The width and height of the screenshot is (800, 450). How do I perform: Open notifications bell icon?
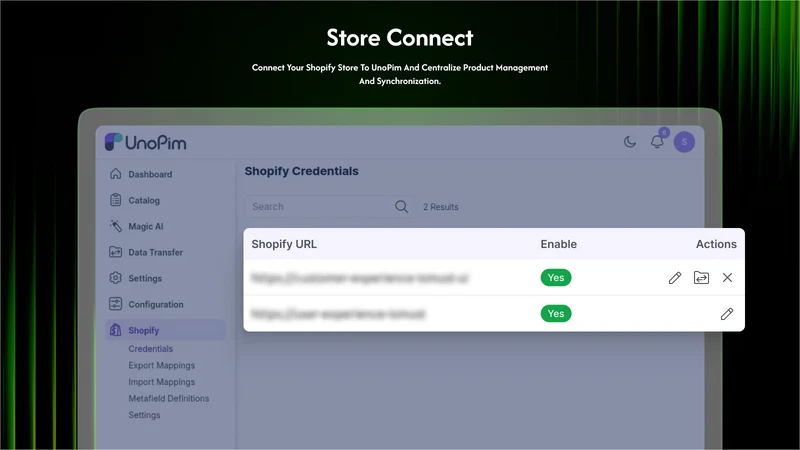[x=657, y=141]
